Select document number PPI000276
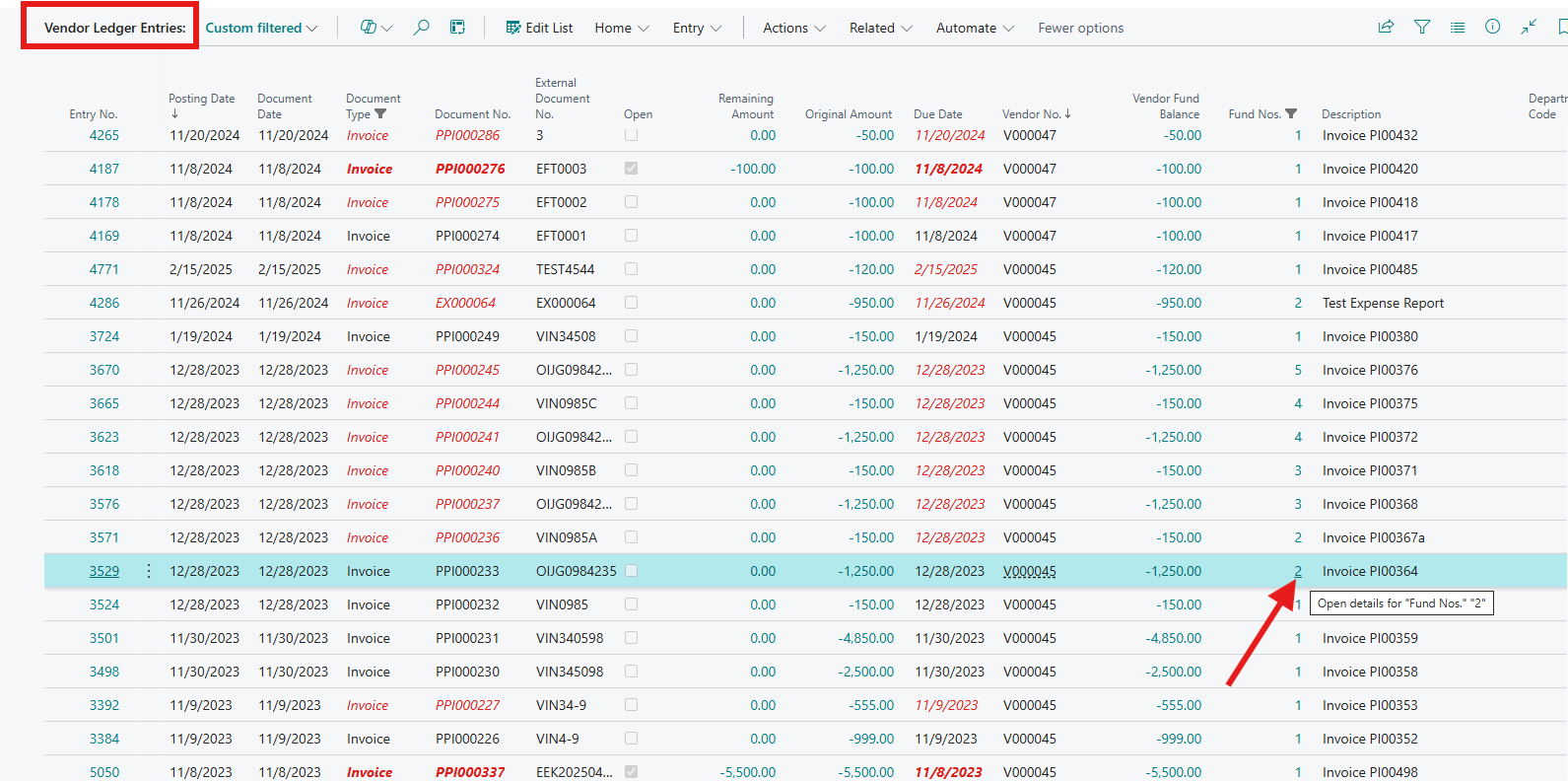This screenshot has width=1568, height=781. pyautogui.click(x=470, y=169)
